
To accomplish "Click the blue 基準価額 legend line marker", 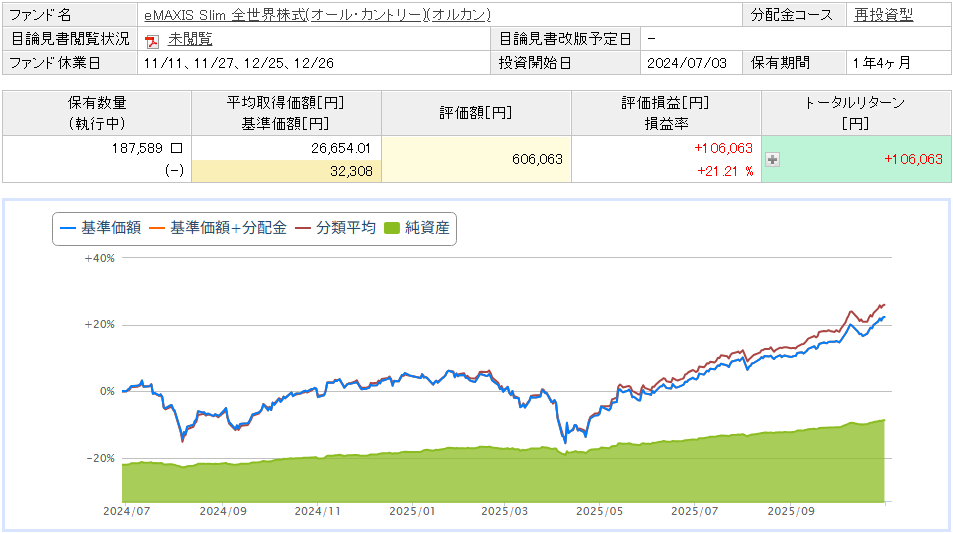I will (68, 228).
